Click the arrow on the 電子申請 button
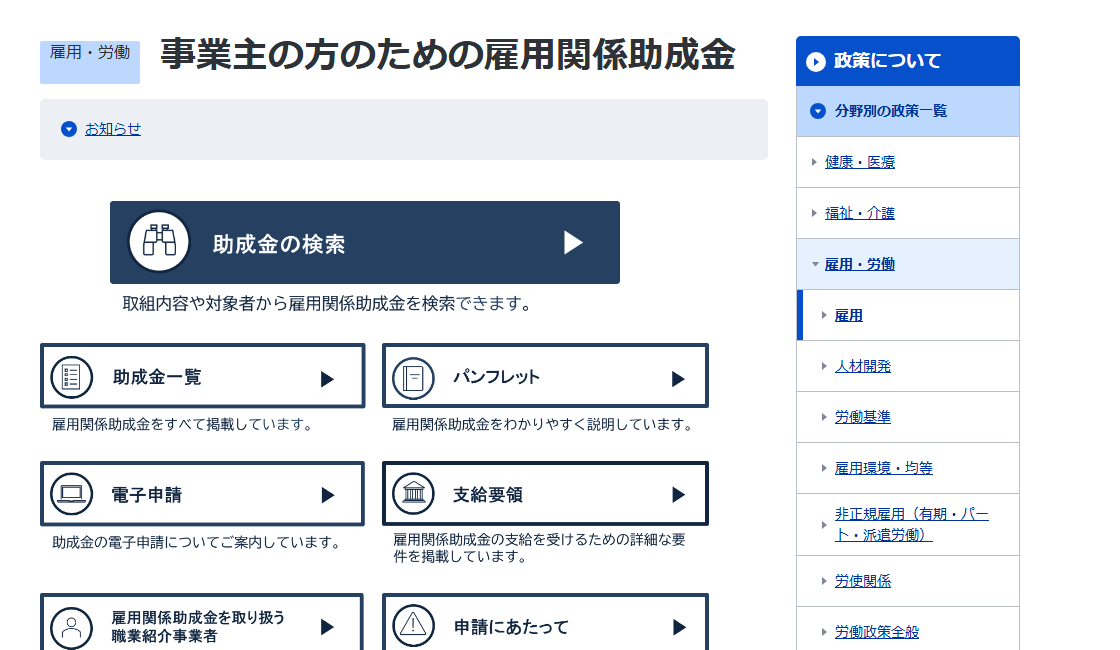The height and width of the screenshot is (650, 1120). coord(327,495)
